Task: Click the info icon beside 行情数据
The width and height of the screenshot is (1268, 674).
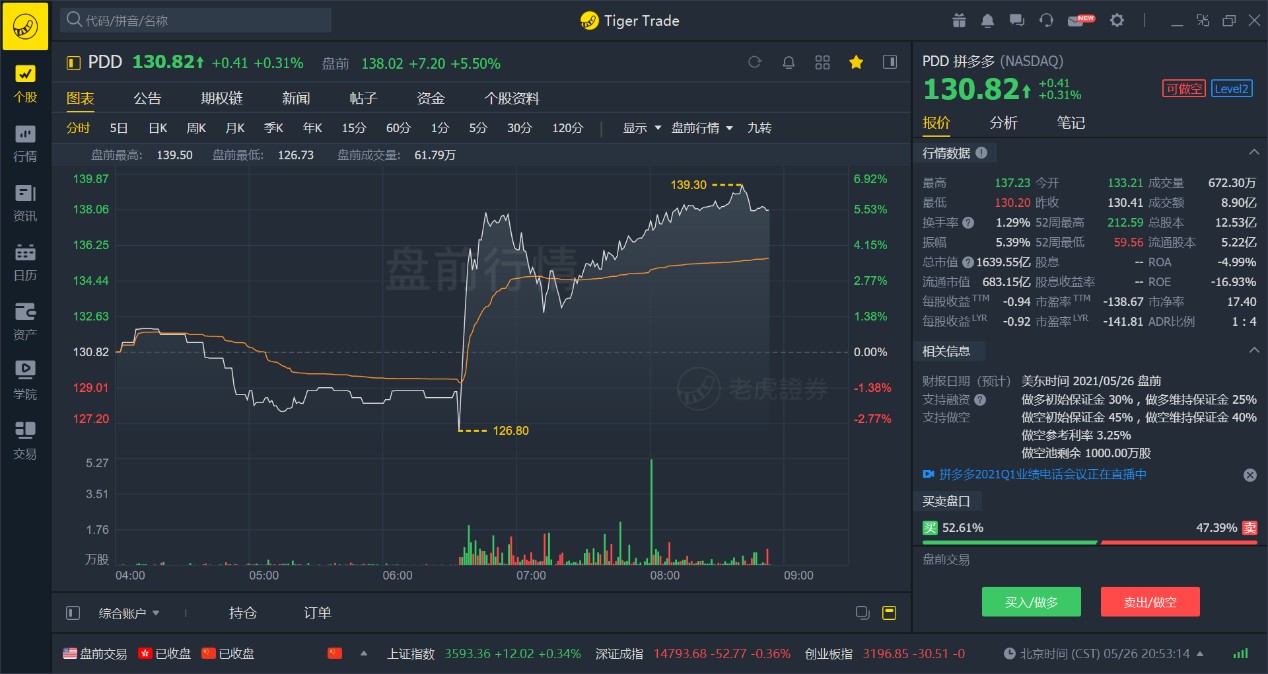Action: point(981,153)
